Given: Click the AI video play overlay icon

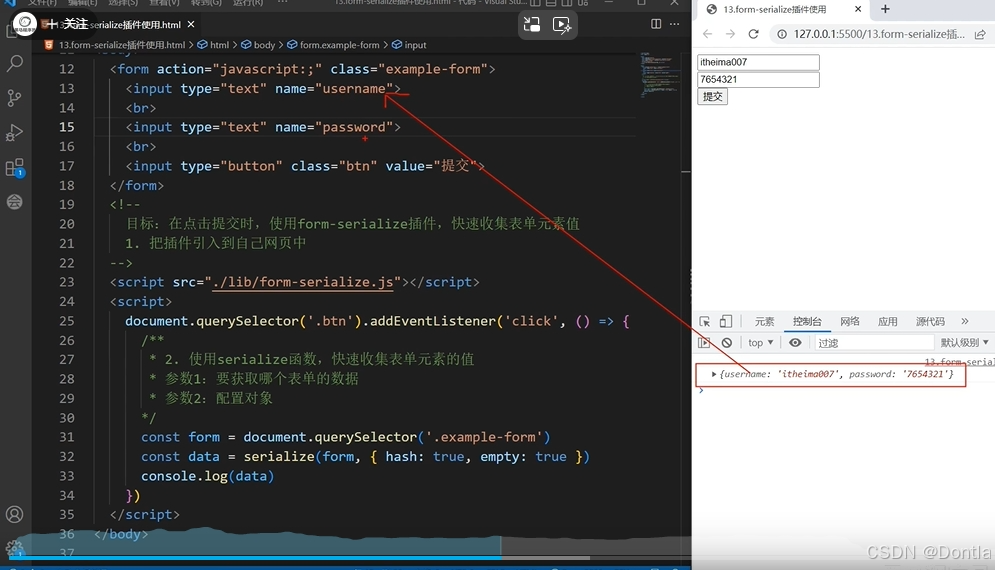Looking at the screenshot, I should tap(562, 25).
